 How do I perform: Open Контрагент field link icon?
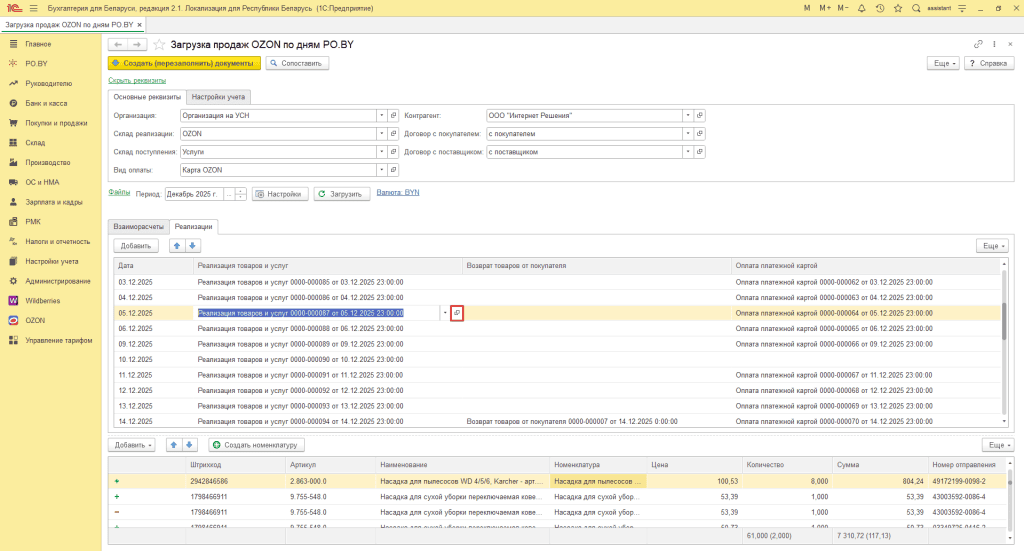coord(699,116)
